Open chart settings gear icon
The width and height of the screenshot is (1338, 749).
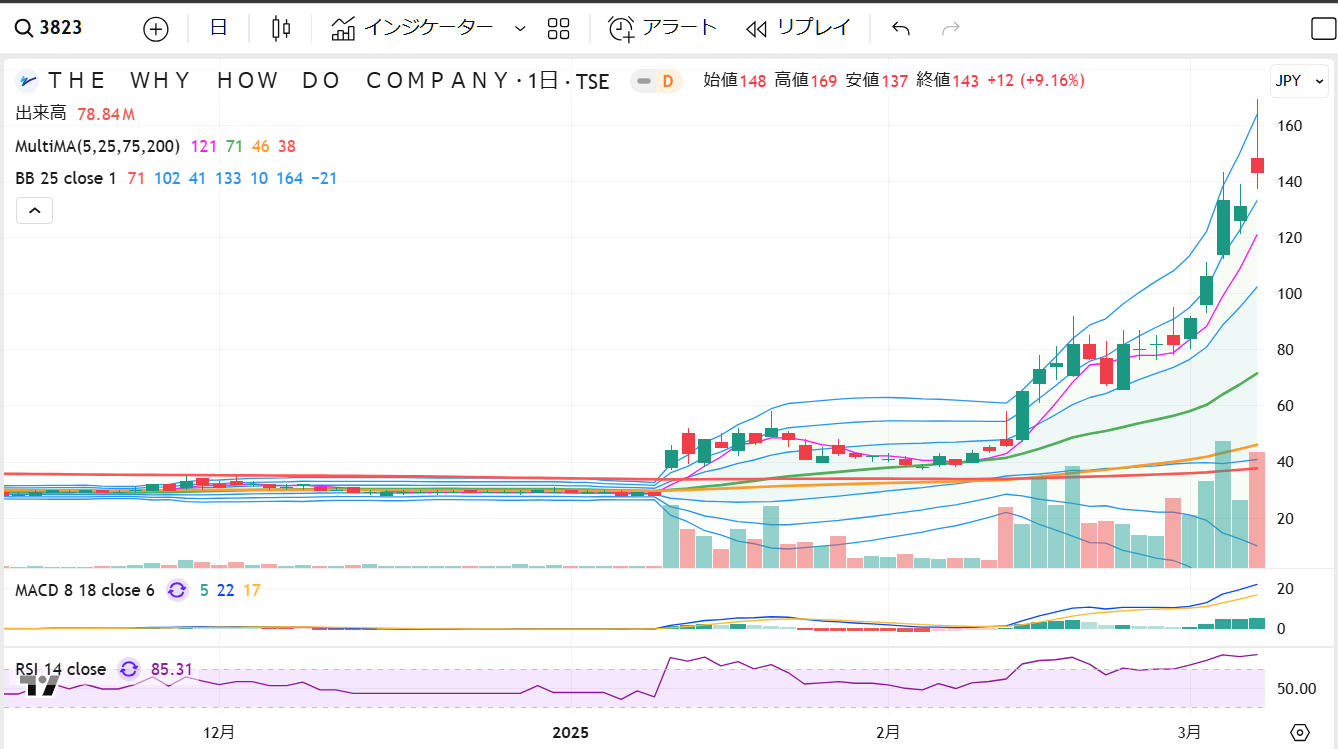1300,732
